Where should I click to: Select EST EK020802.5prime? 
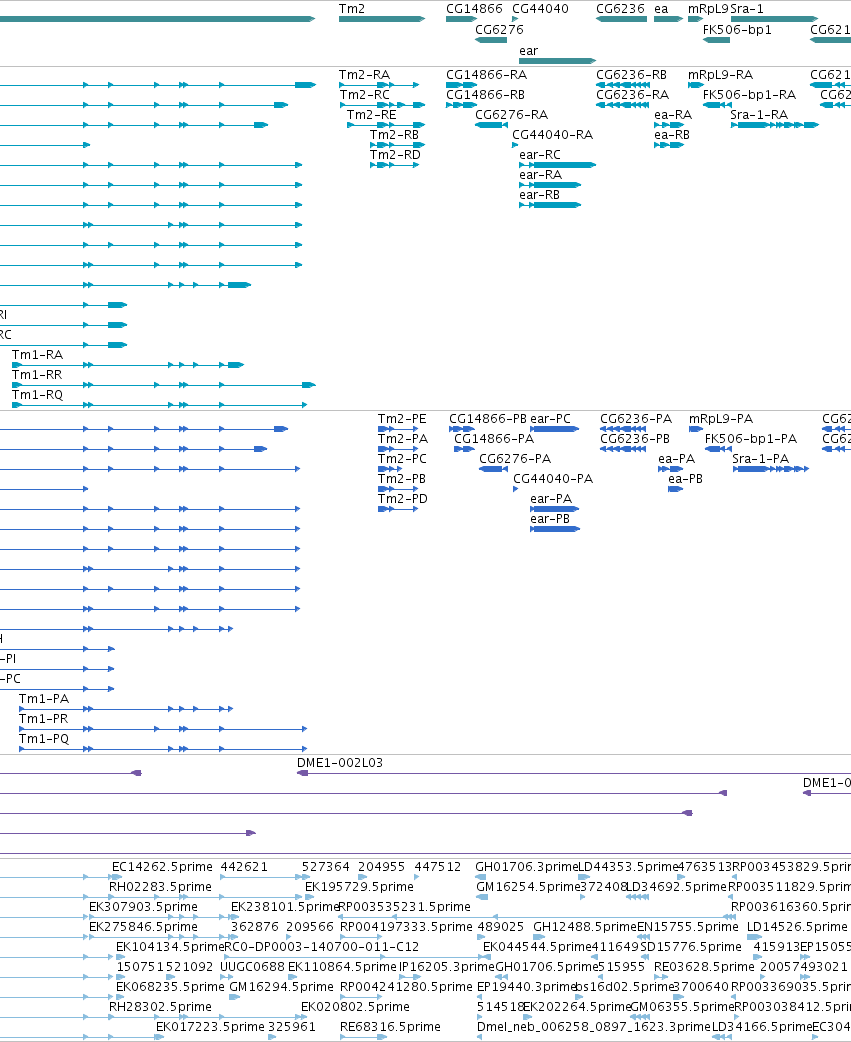point(355,1007)
